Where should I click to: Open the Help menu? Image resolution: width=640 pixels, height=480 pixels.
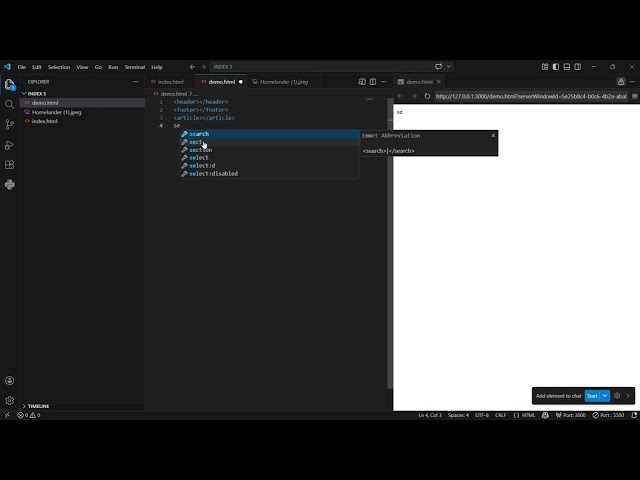(157, 67)
